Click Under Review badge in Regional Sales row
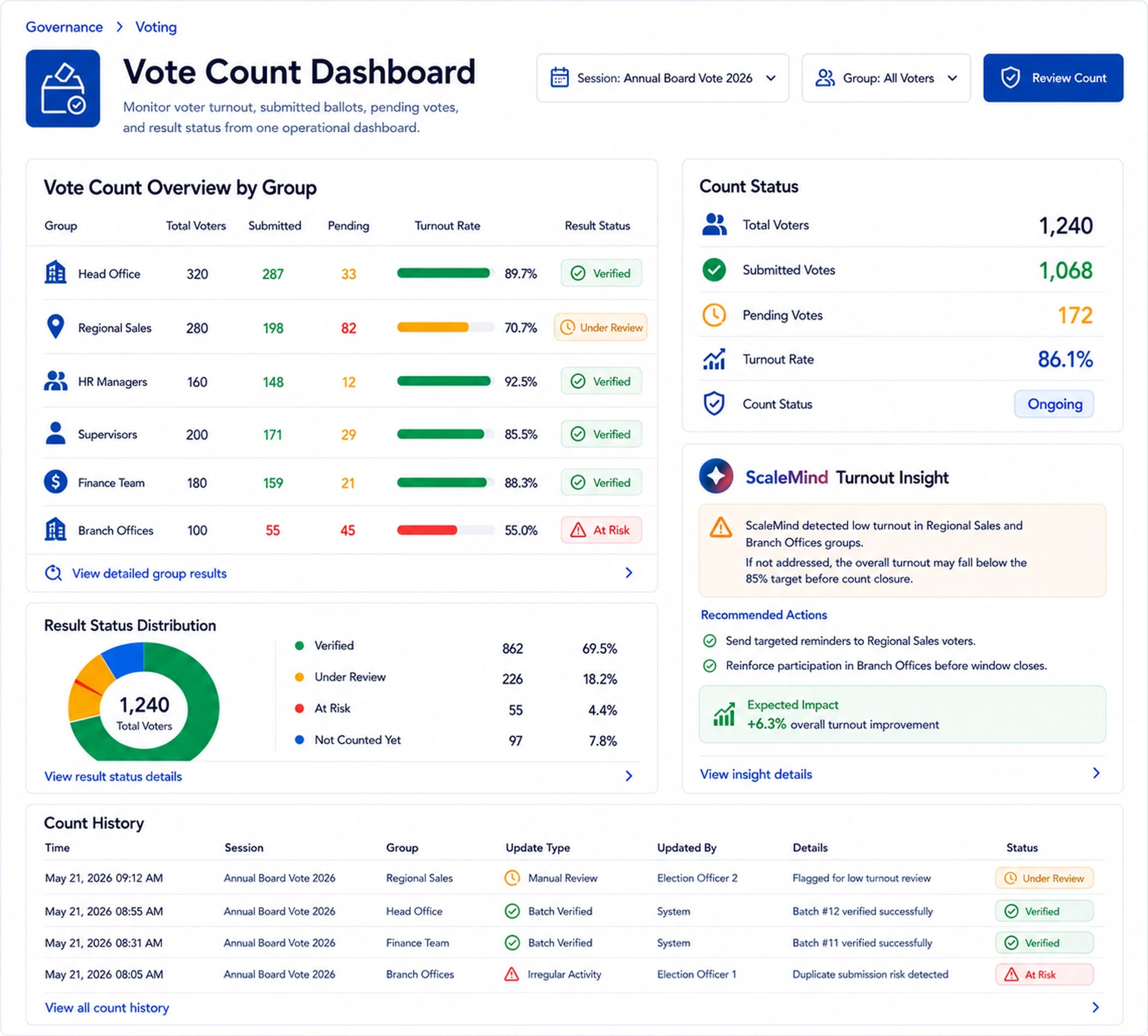This screenshot has height=1036, width=1148. pyautogui.click(x=601, y=327)
